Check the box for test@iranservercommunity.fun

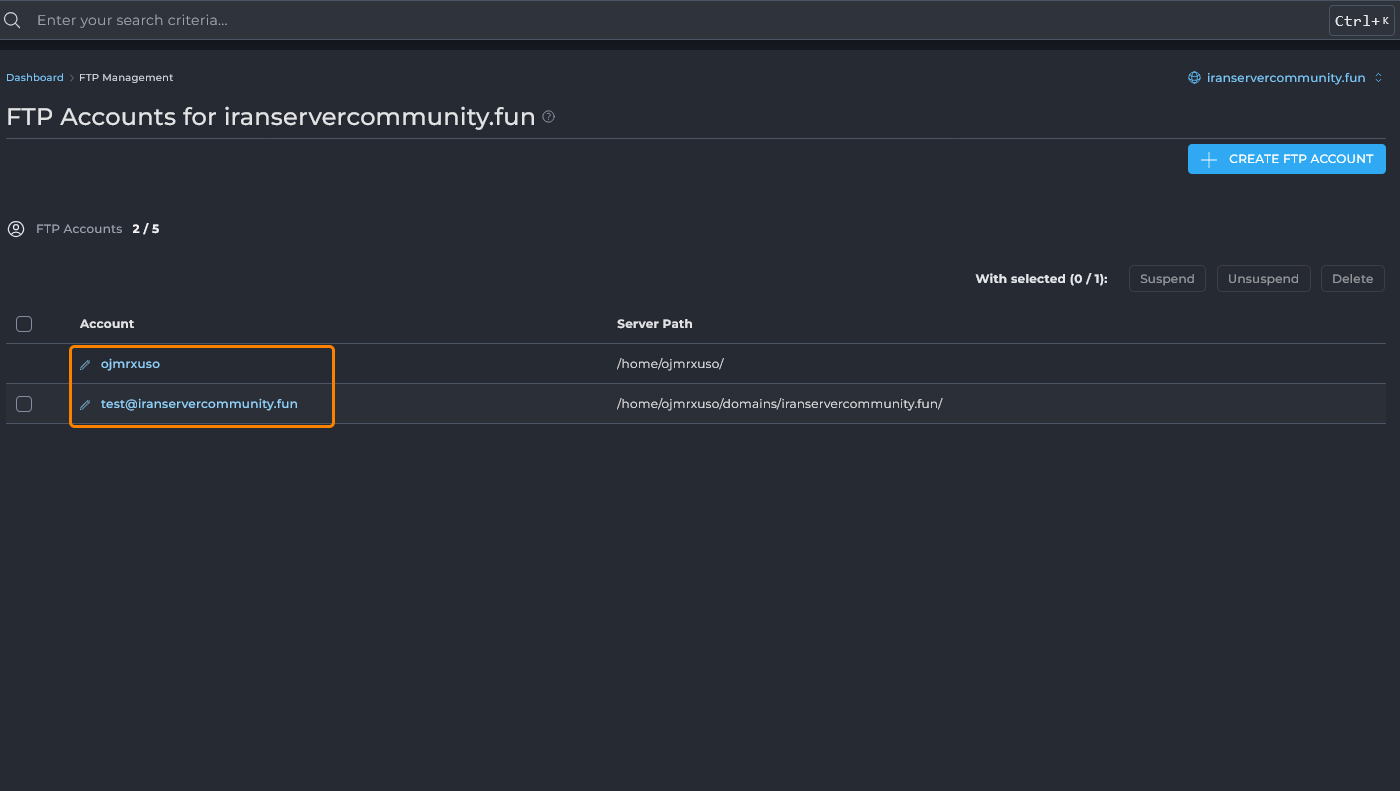24,404
